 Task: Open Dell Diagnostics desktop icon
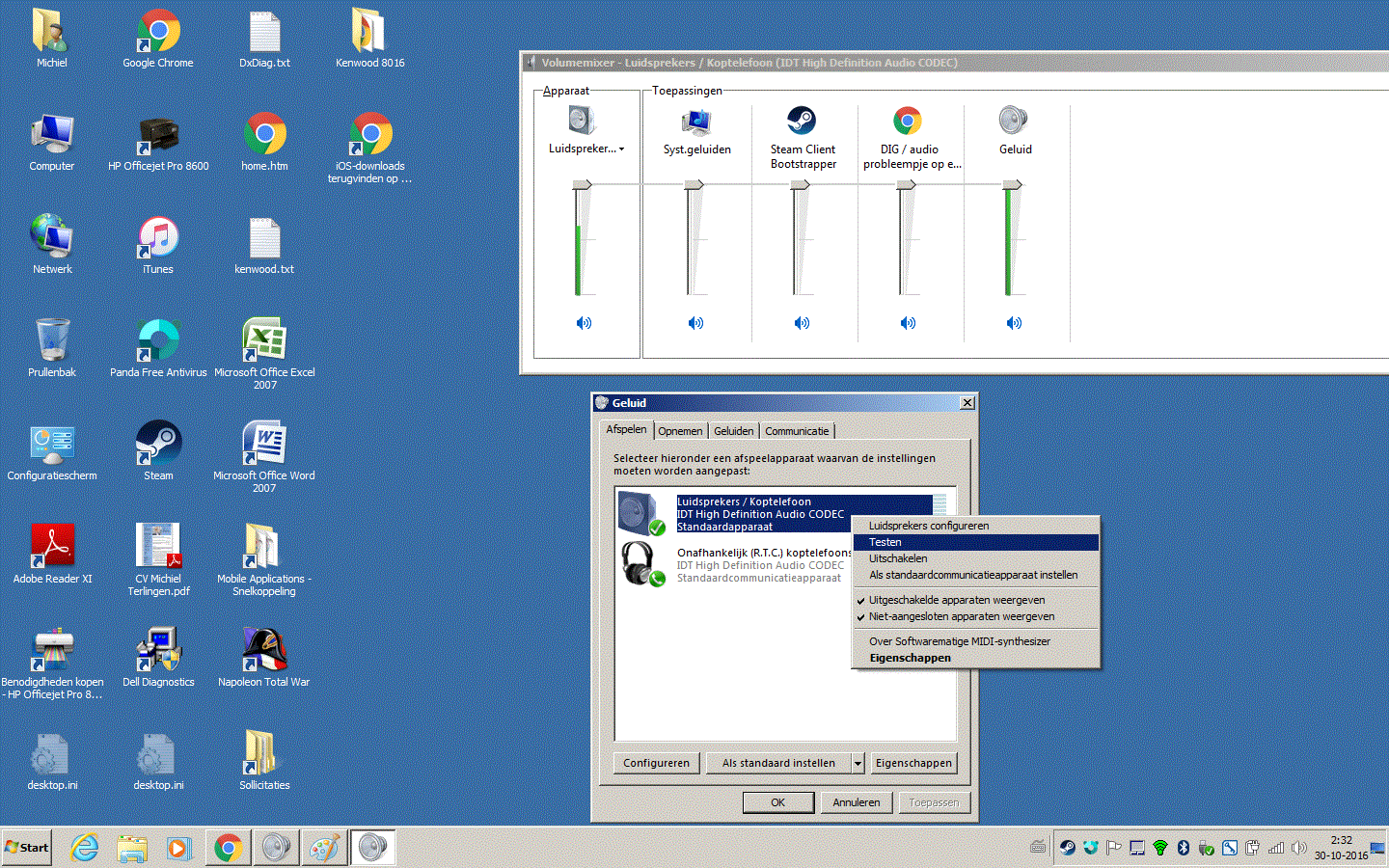tap(158, 658)
